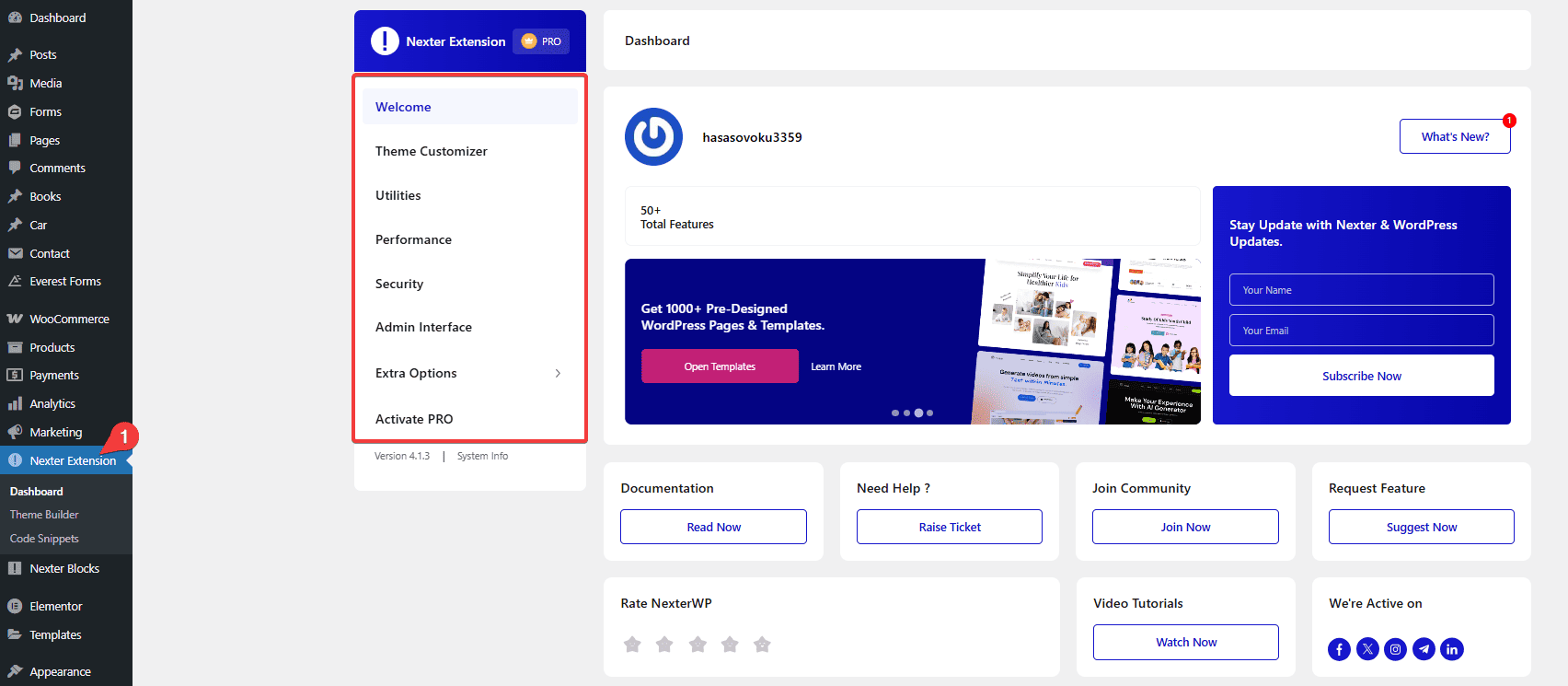Open the Theme Customizer section
This screenshot has height=686, width=1568.
pos(431,151)
